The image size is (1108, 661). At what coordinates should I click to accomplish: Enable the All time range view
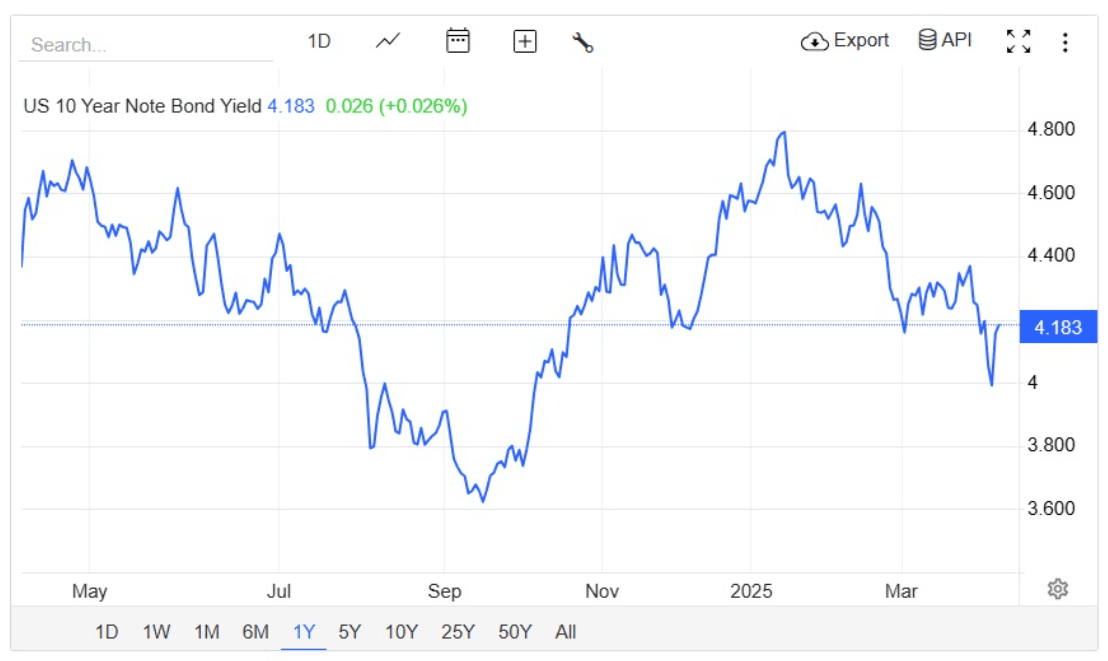click(565, 632)
